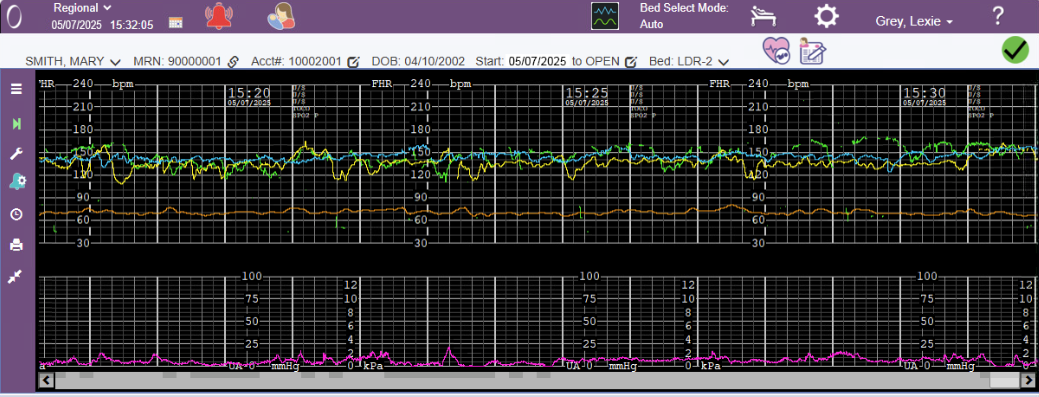Click the oval logo icon
1039x397 pixels.
click(14, 17)
